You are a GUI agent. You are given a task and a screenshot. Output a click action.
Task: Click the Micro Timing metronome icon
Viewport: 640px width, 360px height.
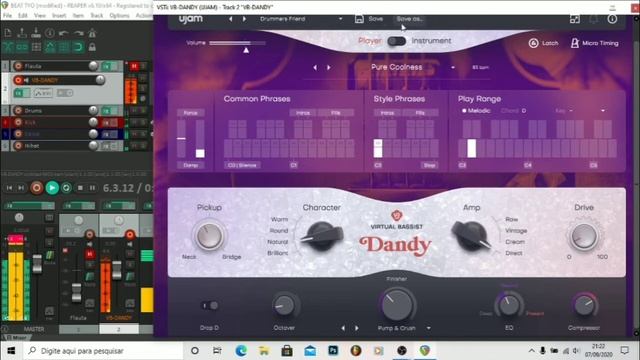tap(575, 43)
